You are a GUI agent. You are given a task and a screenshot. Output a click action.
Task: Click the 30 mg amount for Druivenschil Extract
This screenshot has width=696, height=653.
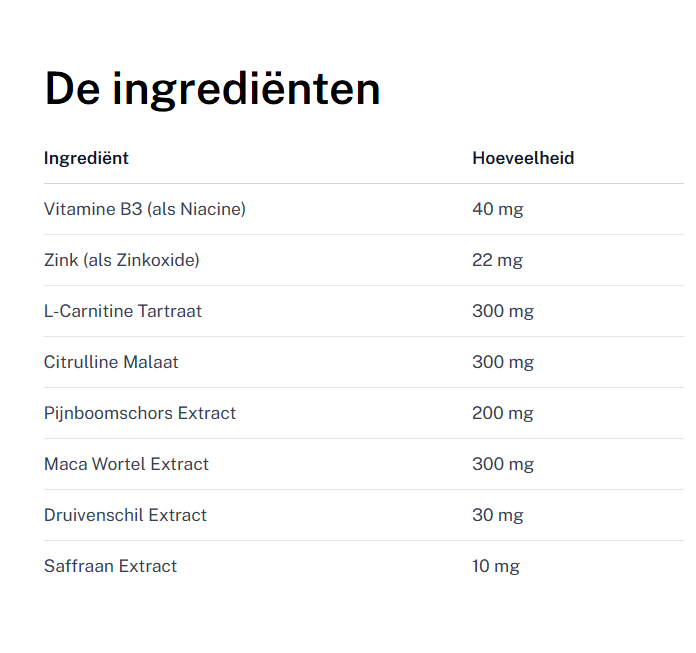(x=498, y=515)
